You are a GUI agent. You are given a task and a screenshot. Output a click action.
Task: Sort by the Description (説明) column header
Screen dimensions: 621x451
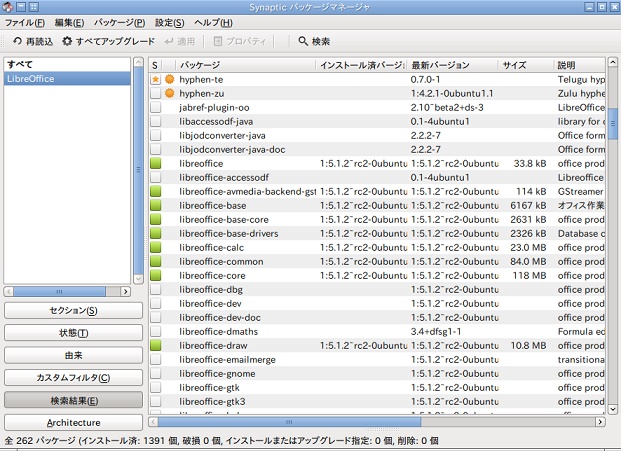pyautogui.click(x=579, y=65)
